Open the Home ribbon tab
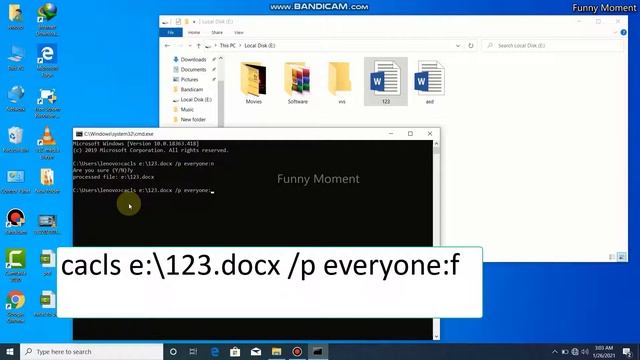This screenshot has width=640, height=360. (x=194, y=32)
